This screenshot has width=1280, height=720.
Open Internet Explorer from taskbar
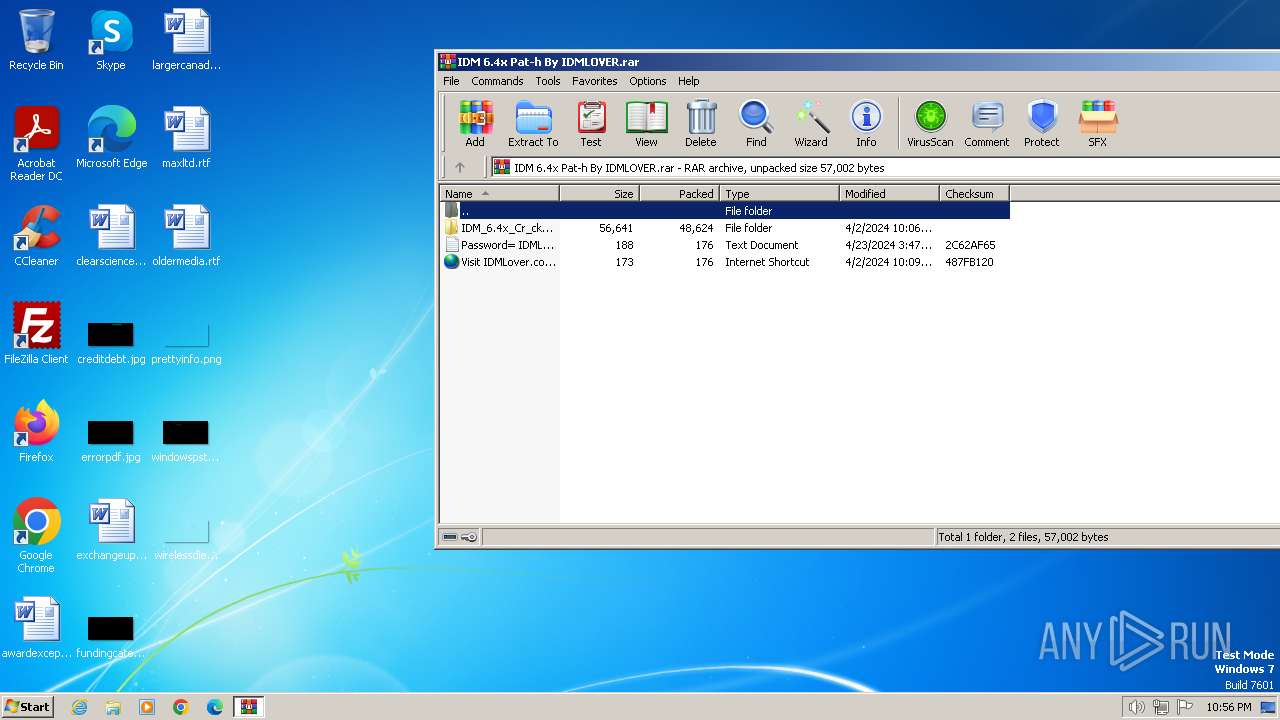tap(79, 707)
